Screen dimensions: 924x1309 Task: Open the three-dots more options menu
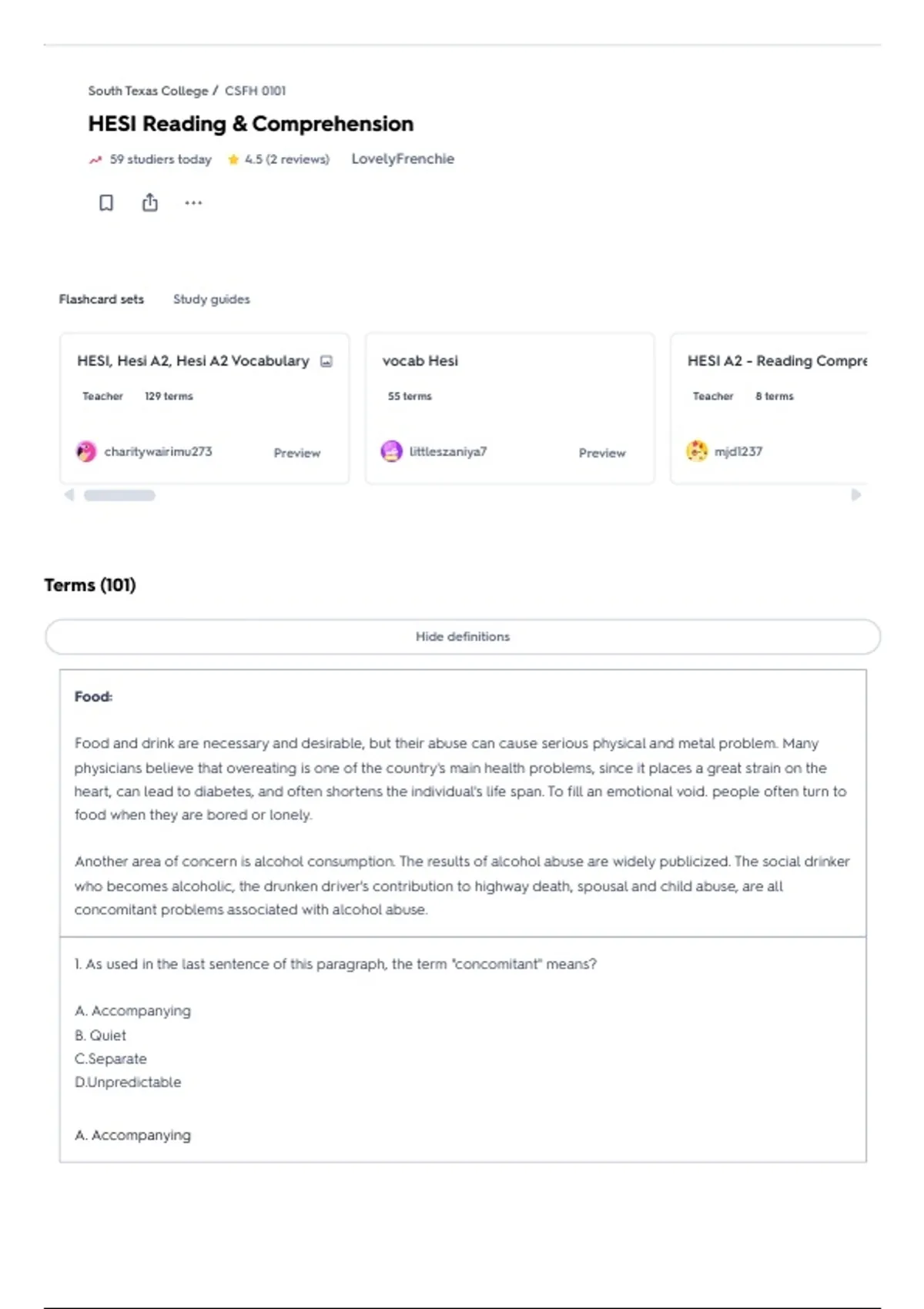[x=193, y=203]
